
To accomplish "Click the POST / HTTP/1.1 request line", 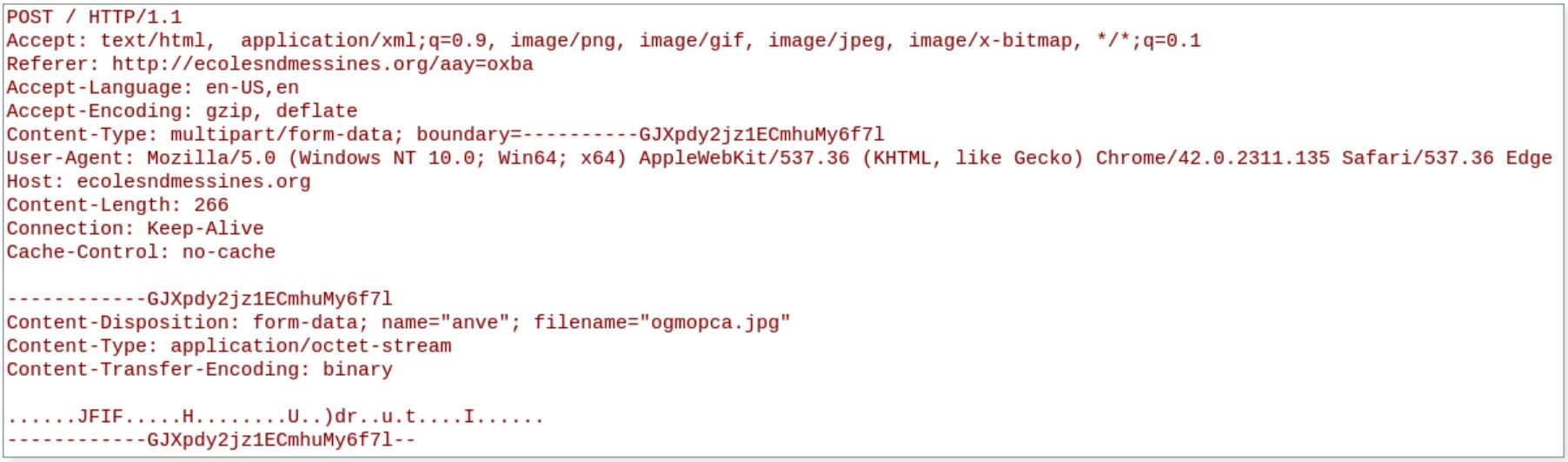I will tap(94, 17).
